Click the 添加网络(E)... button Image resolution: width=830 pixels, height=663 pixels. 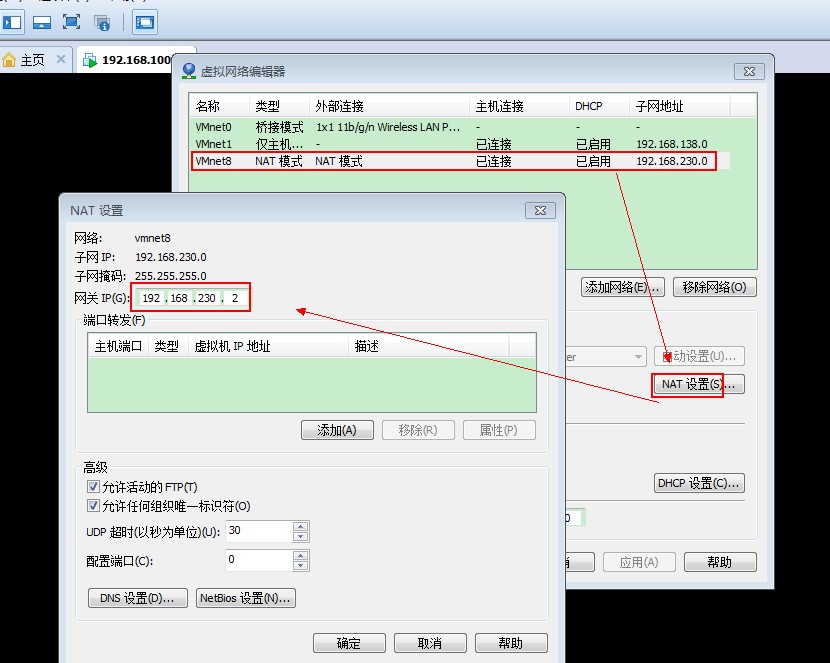pos(622,287)
